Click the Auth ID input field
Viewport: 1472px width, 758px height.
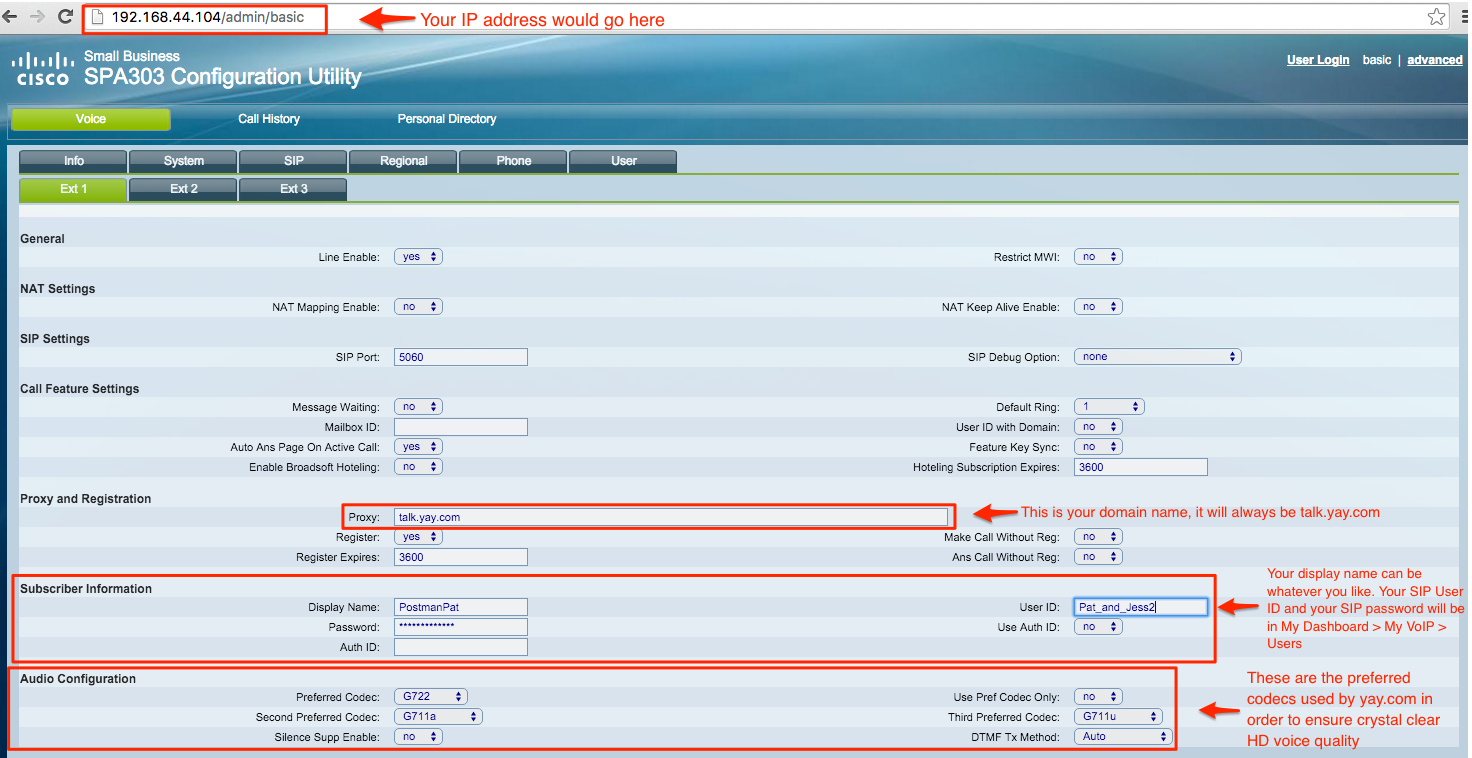(461, 647)
